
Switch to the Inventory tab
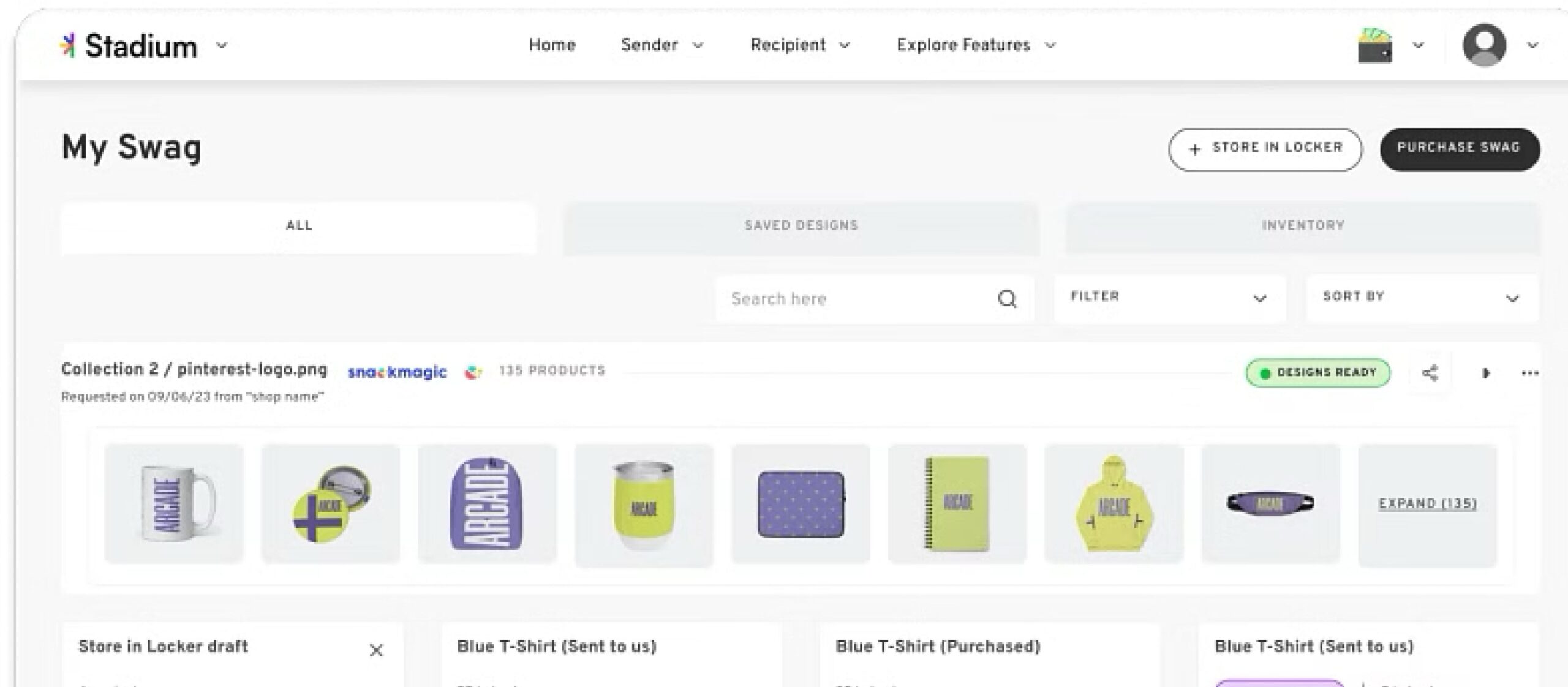(x=1303, y=226)
